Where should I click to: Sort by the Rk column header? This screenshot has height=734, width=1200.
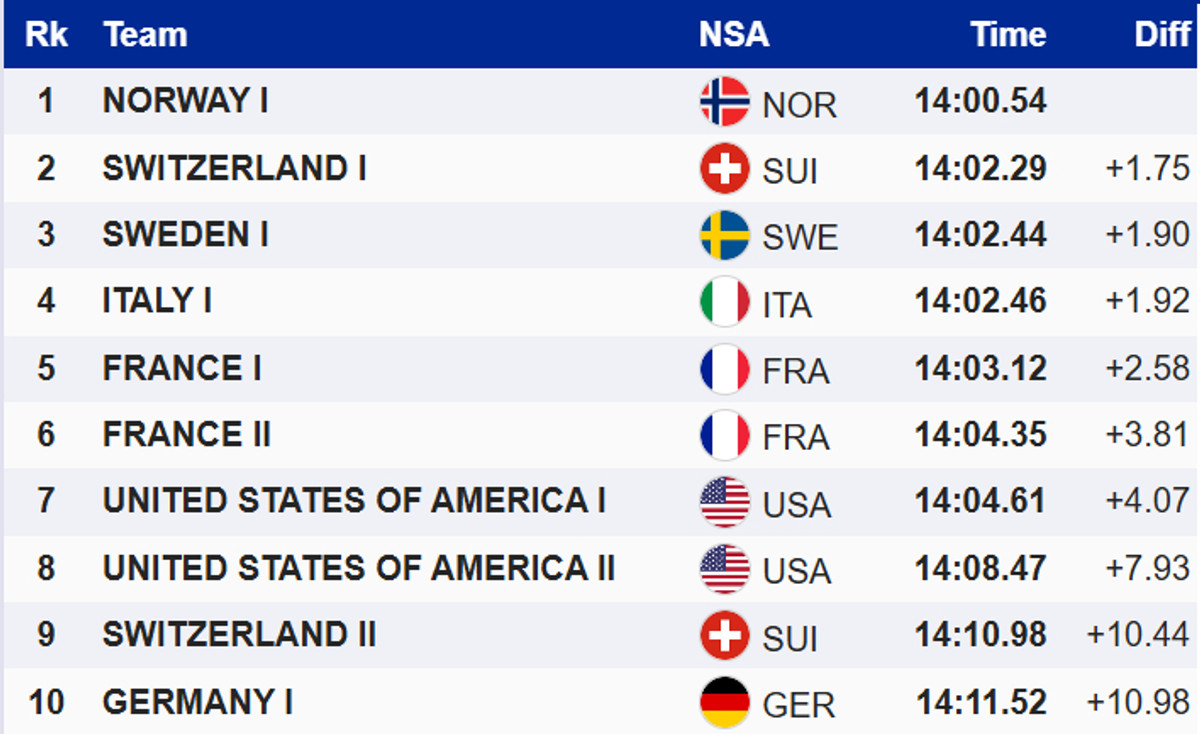(46, 35)
